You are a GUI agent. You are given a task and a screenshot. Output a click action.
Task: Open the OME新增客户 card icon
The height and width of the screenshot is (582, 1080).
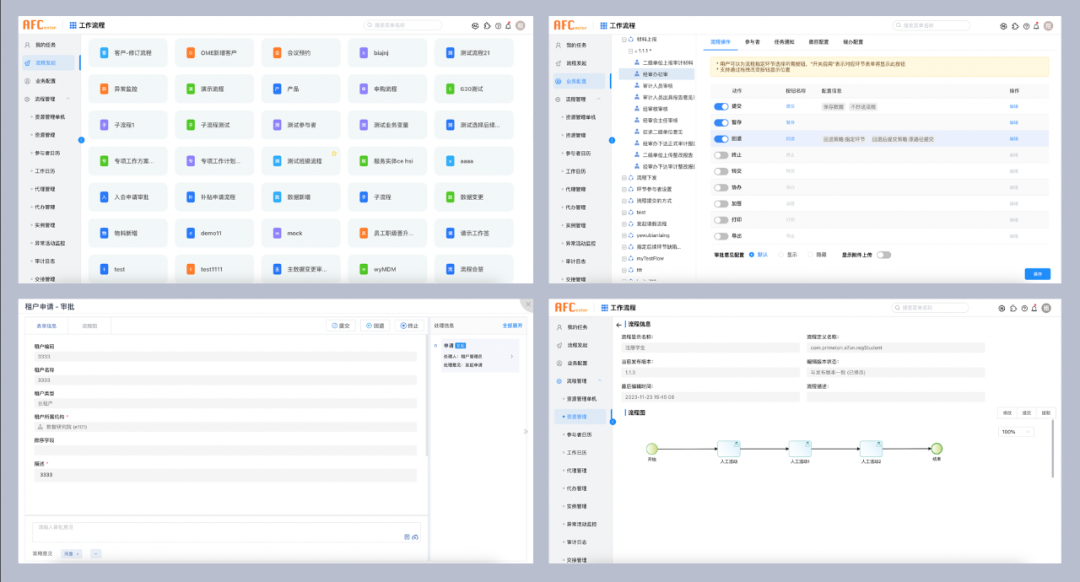[x=191, y=53]
